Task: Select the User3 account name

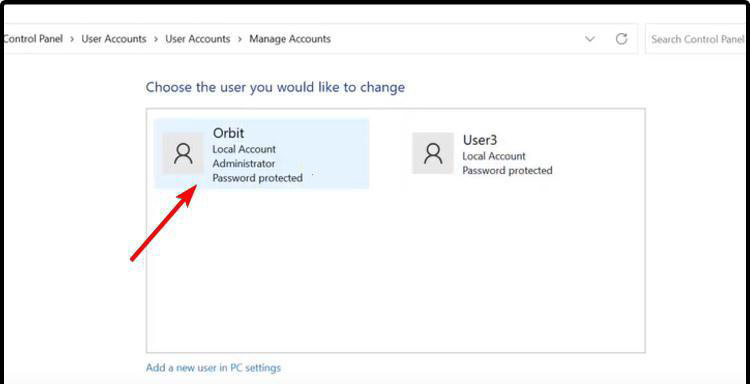Action: tap(480, 140)
